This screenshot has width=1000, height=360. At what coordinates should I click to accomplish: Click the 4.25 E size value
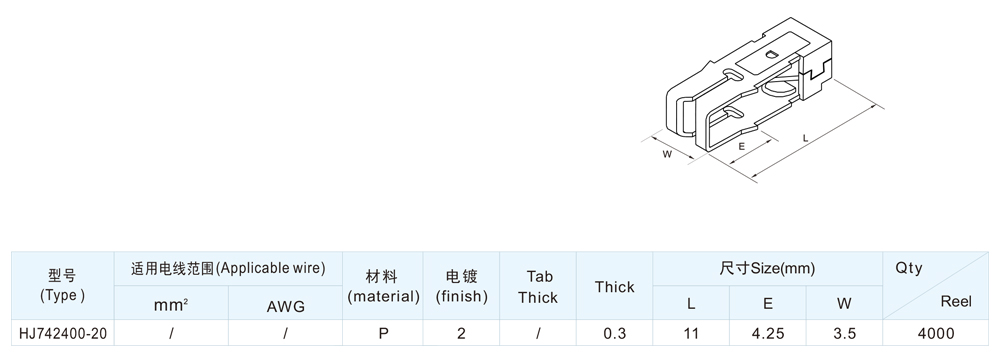click(x=767, y=333)
